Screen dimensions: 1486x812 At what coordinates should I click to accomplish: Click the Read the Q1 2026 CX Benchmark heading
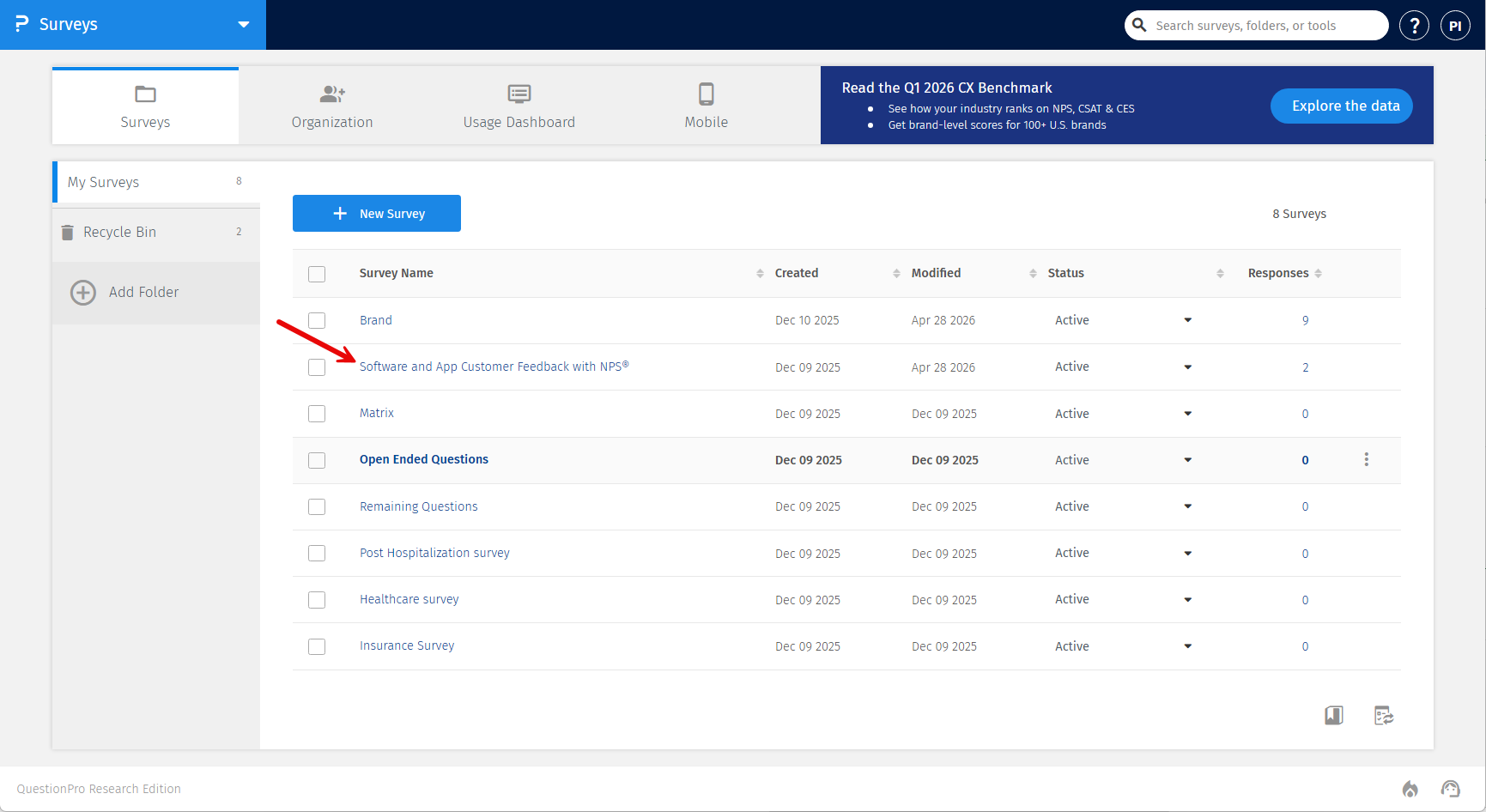(947, 88)
